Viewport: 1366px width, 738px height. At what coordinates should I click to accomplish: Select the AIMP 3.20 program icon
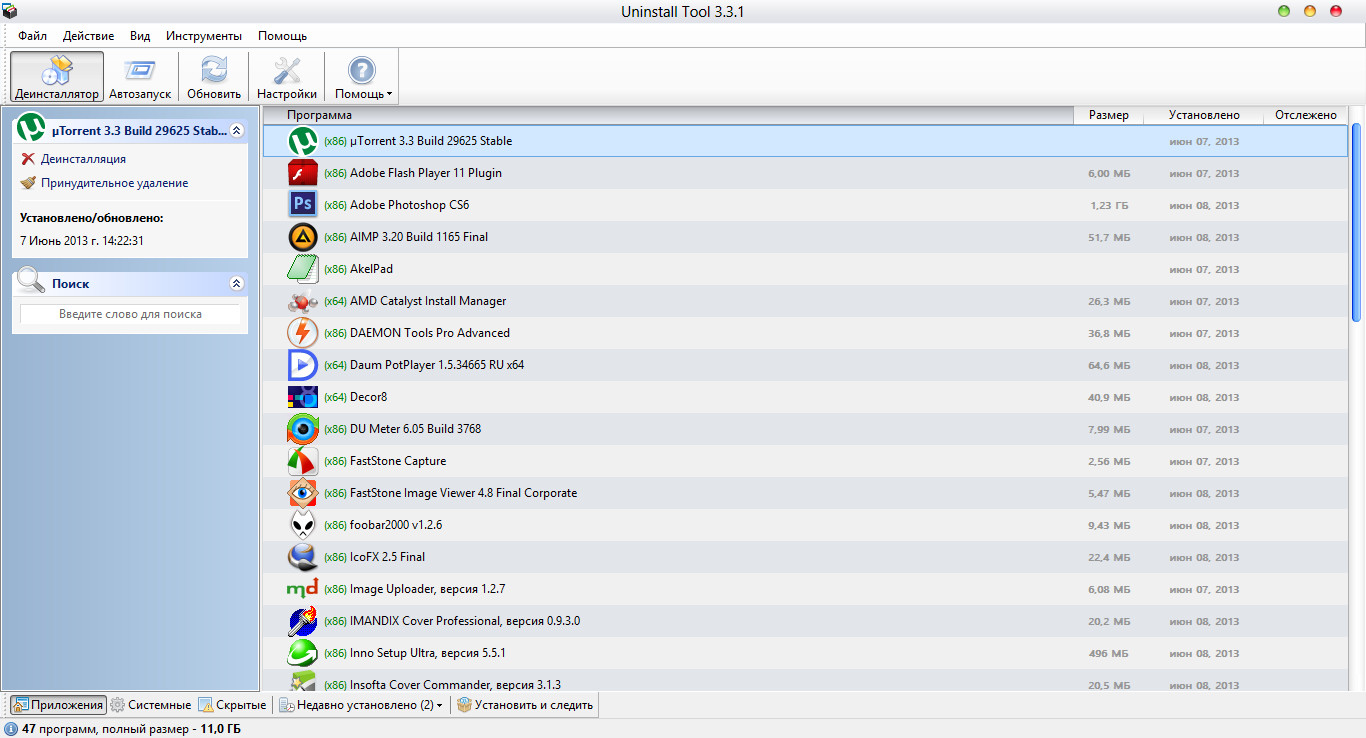pos(302,237)
